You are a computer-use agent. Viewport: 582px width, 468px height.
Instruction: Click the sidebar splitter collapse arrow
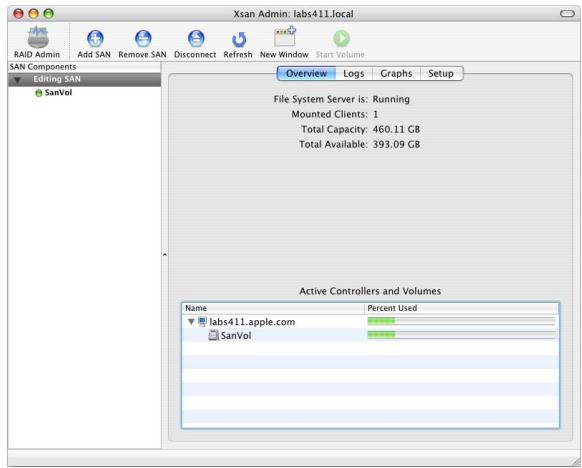164,255
